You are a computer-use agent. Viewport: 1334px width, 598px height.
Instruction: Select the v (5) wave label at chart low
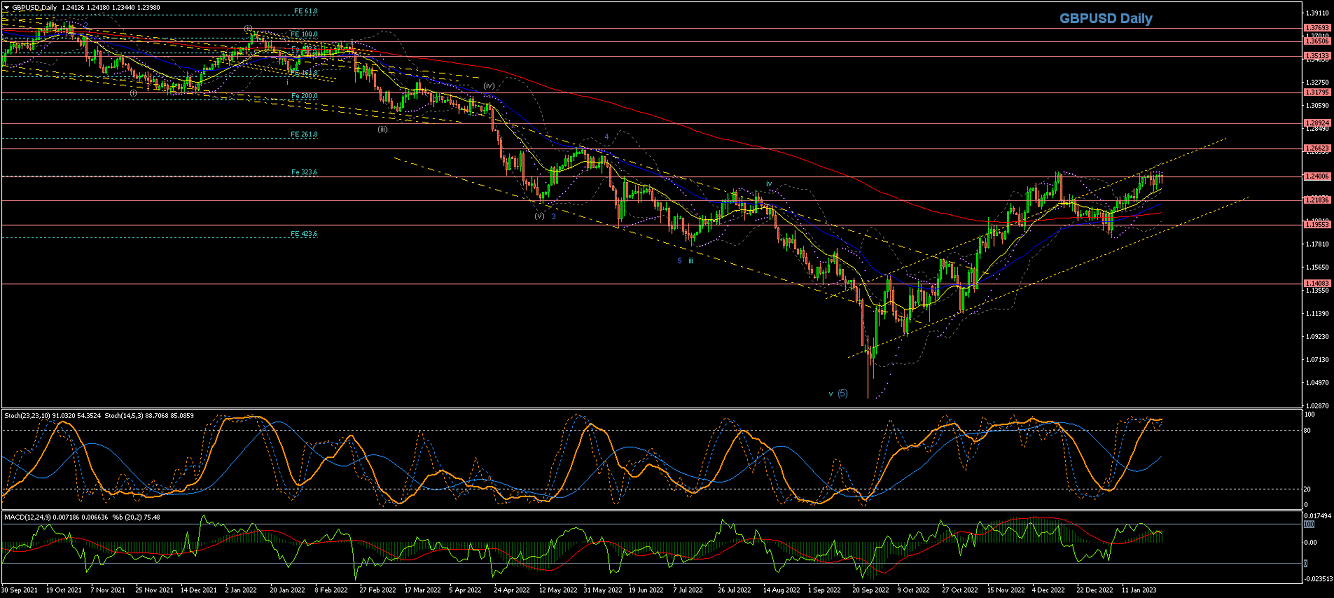click(838, 393)
